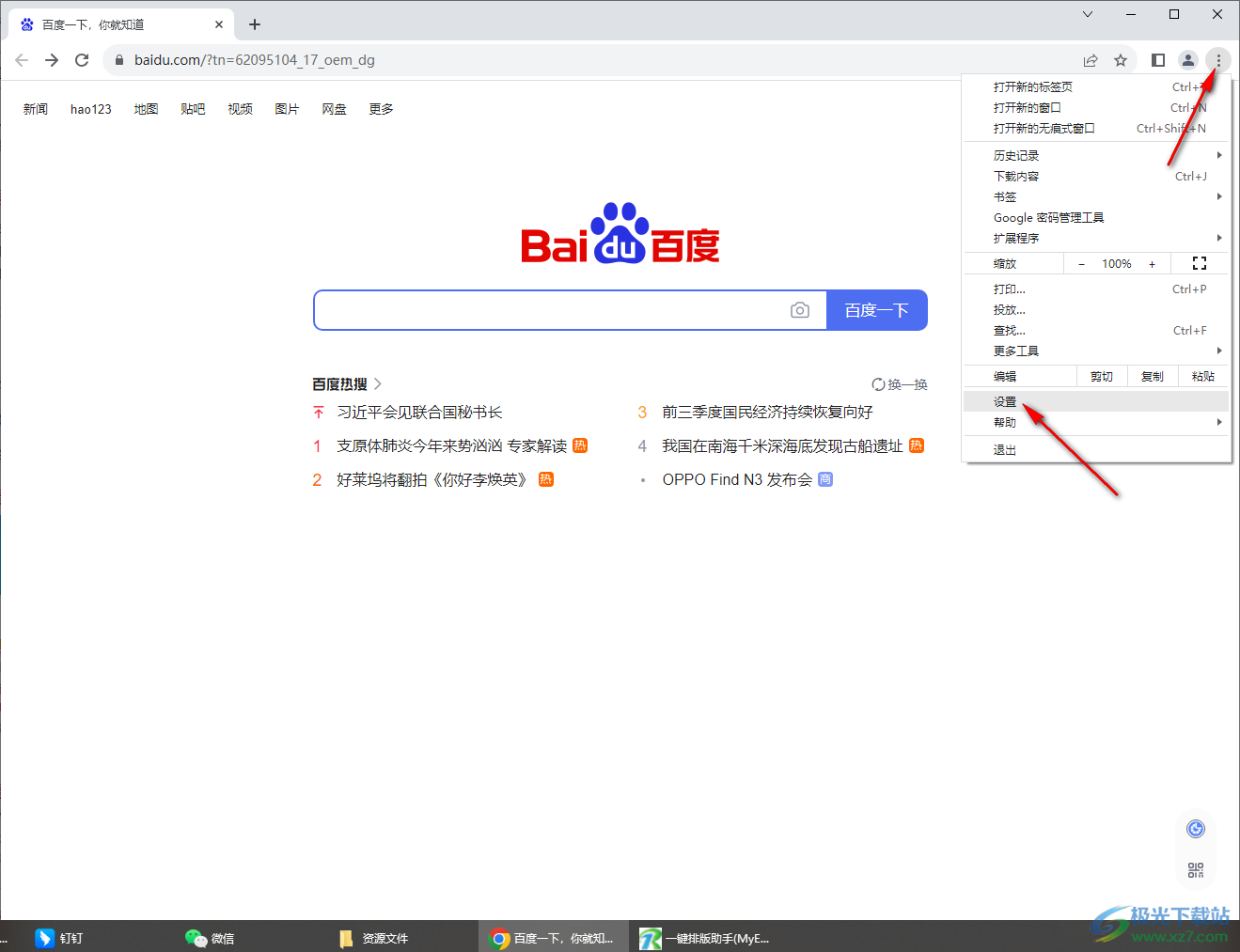Click the fullscreen zoom icon

tap(1200, 264)
